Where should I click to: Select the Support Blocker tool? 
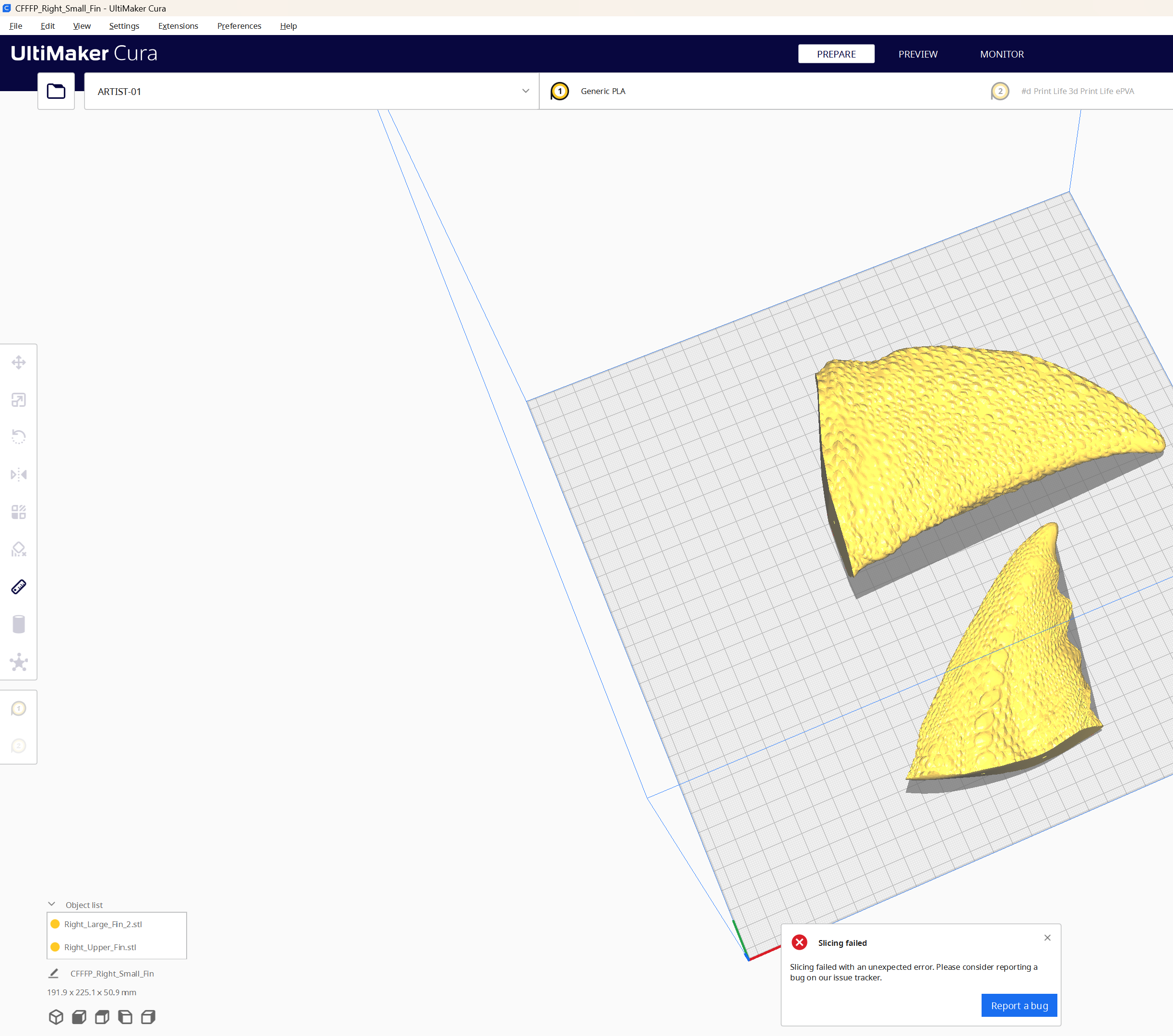[19, 549]
